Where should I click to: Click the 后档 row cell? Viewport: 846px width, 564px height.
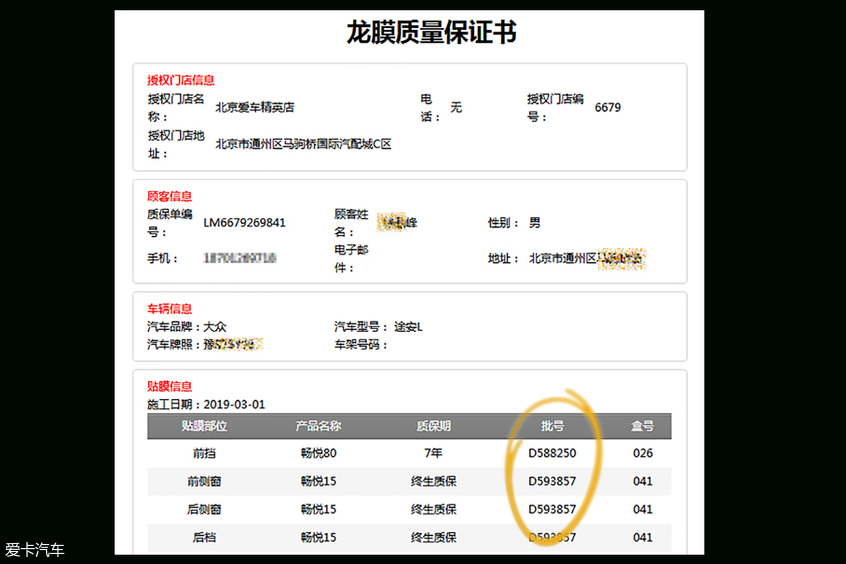(204, 538)
